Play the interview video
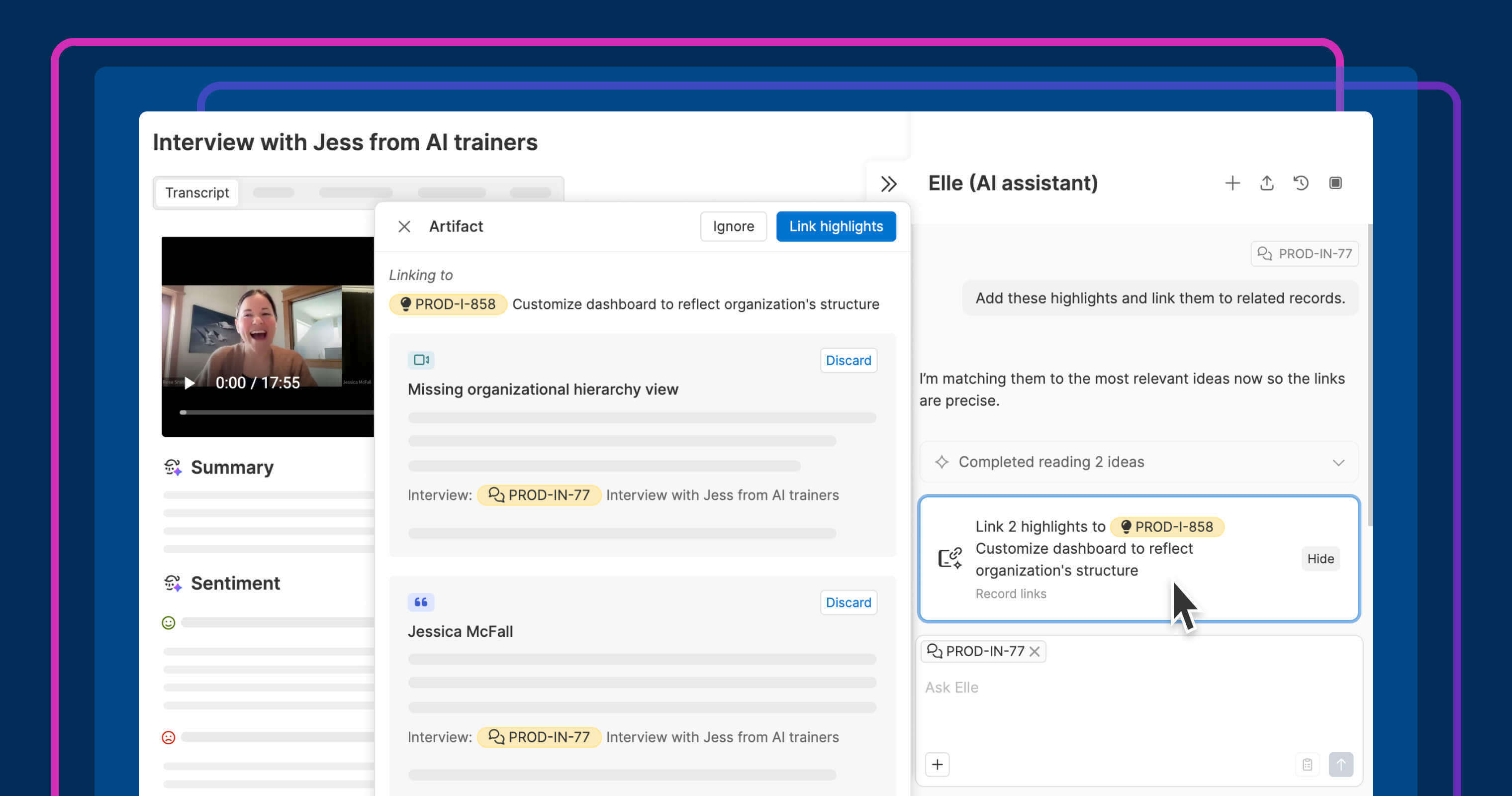Viewport: 1512px width, 796px height. 189,384
